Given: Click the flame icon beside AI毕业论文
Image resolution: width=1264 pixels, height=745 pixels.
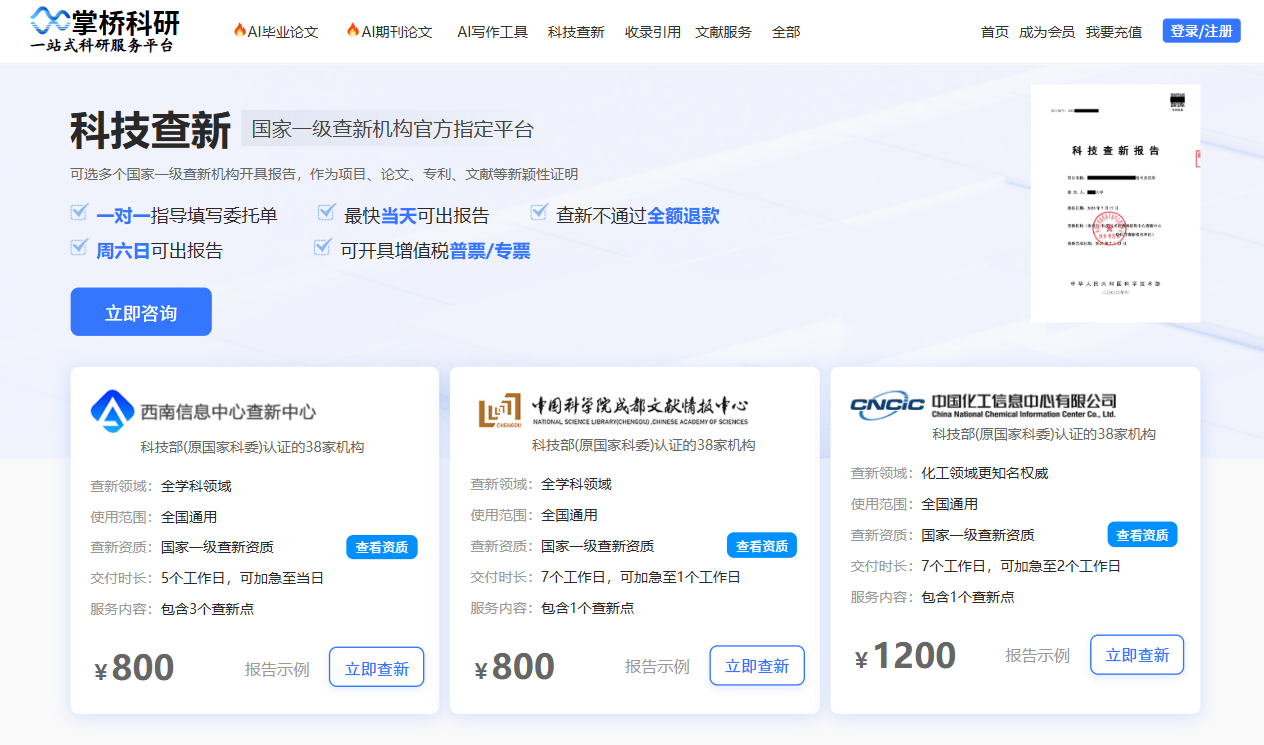Looking at the screenshot, I should [x=239, y=30].
